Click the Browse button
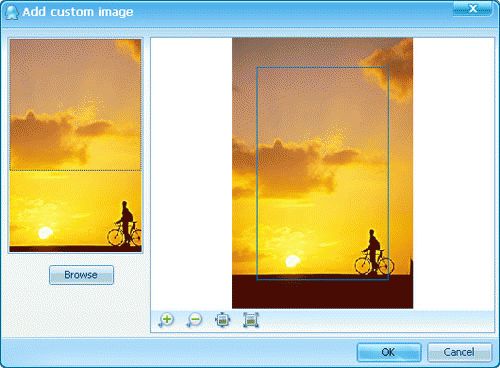 pyautogui.click(x=81, y=275)
